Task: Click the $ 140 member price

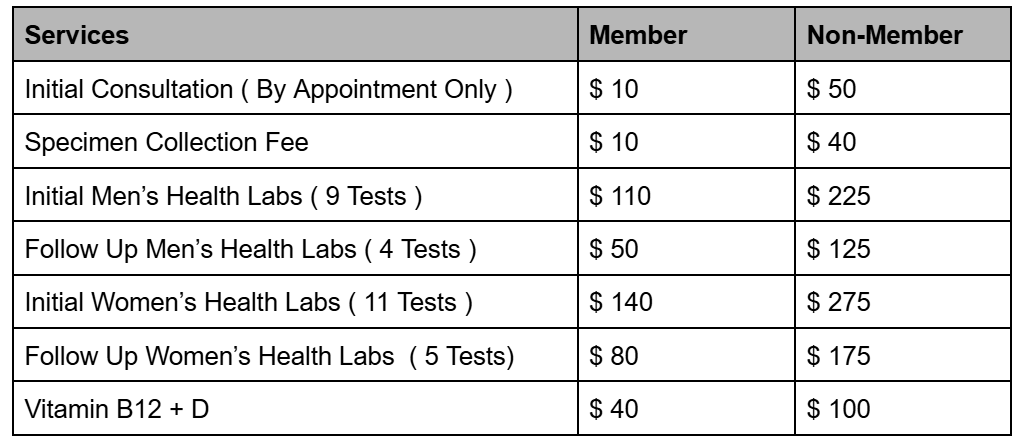Action: point(621,302)
